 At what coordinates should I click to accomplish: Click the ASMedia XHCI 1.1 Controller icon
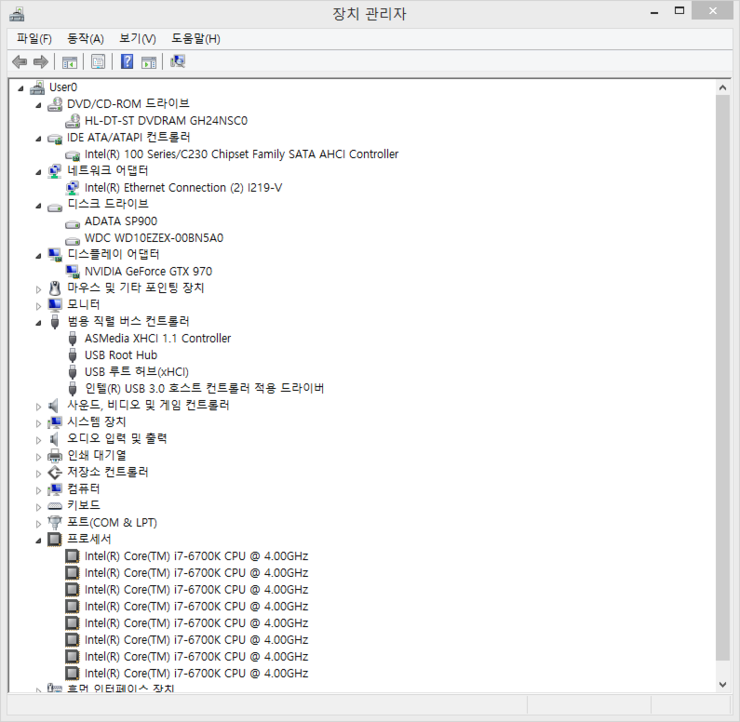[x=72, y=338]
